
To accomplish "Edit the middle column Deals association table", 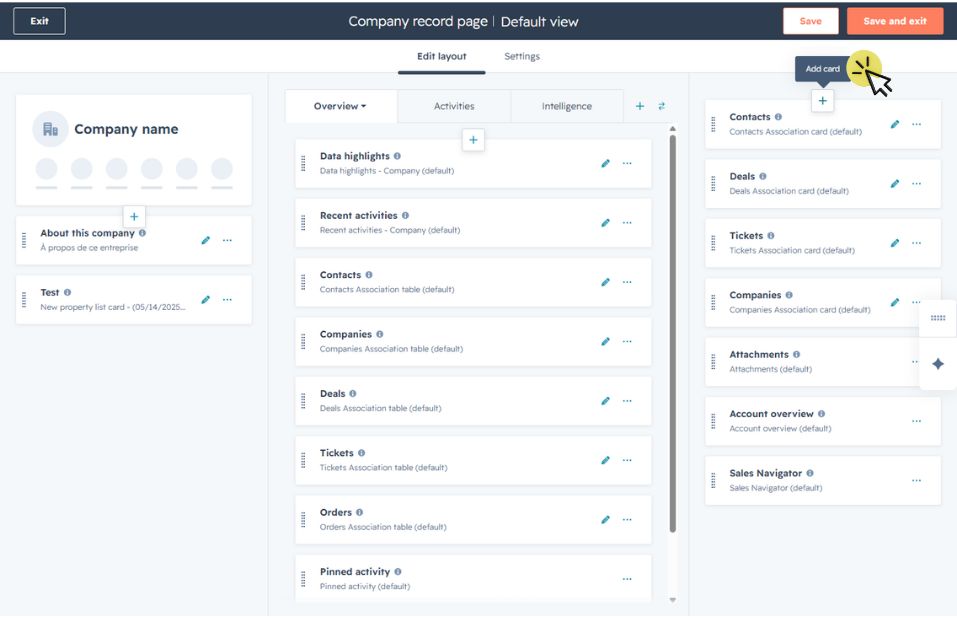I will point(605,401).
